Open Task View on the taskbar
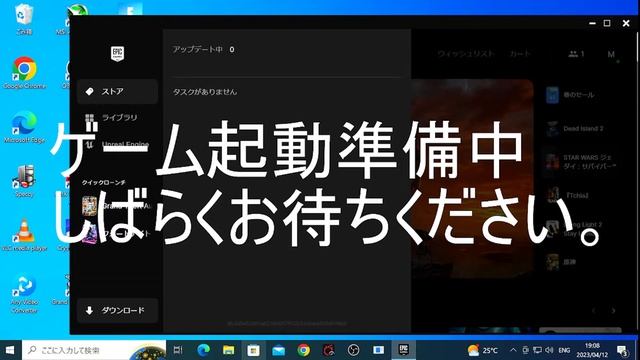 178,350
